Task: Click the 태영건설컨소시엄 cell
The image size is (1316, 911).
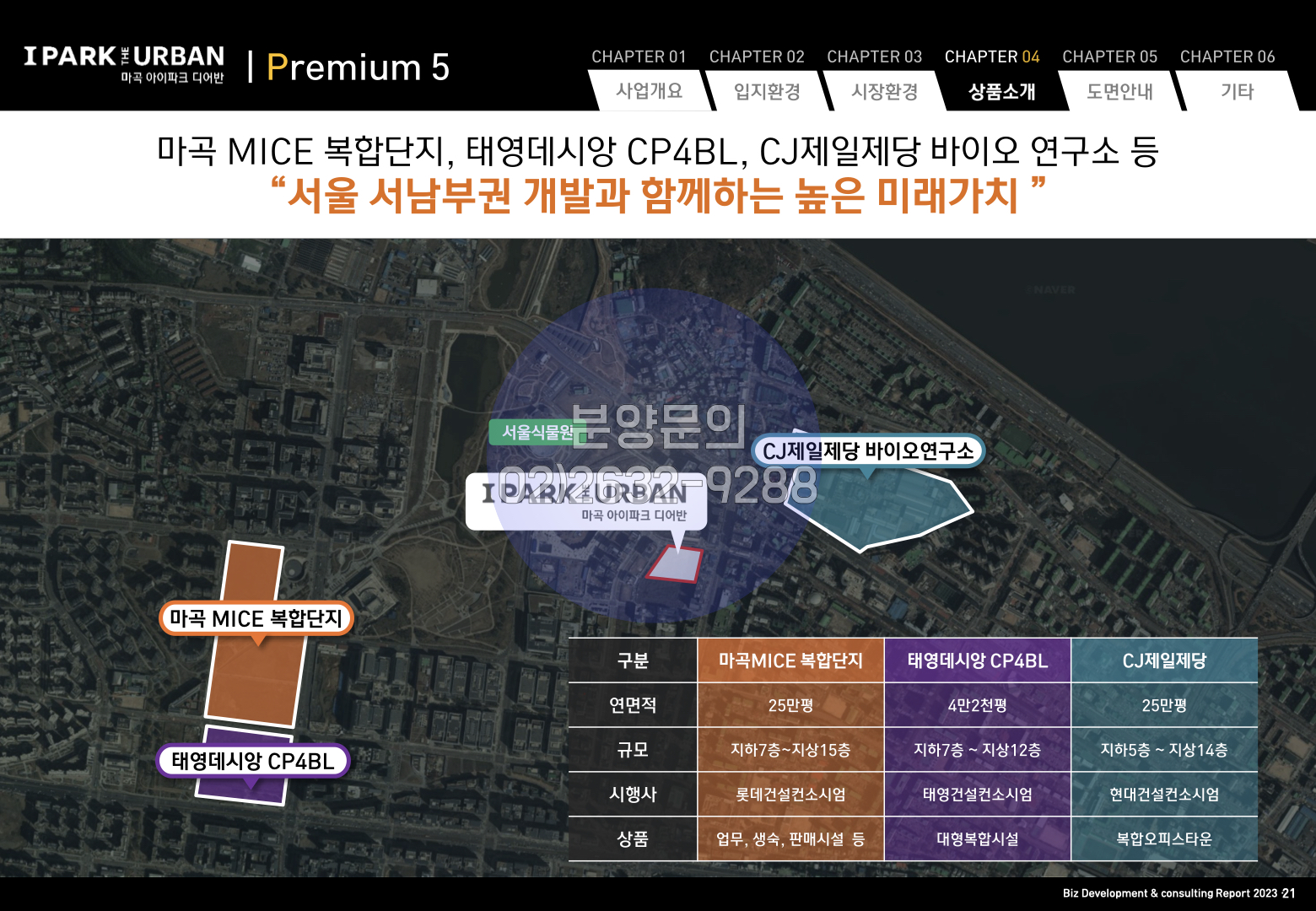Action: (978, 795)
